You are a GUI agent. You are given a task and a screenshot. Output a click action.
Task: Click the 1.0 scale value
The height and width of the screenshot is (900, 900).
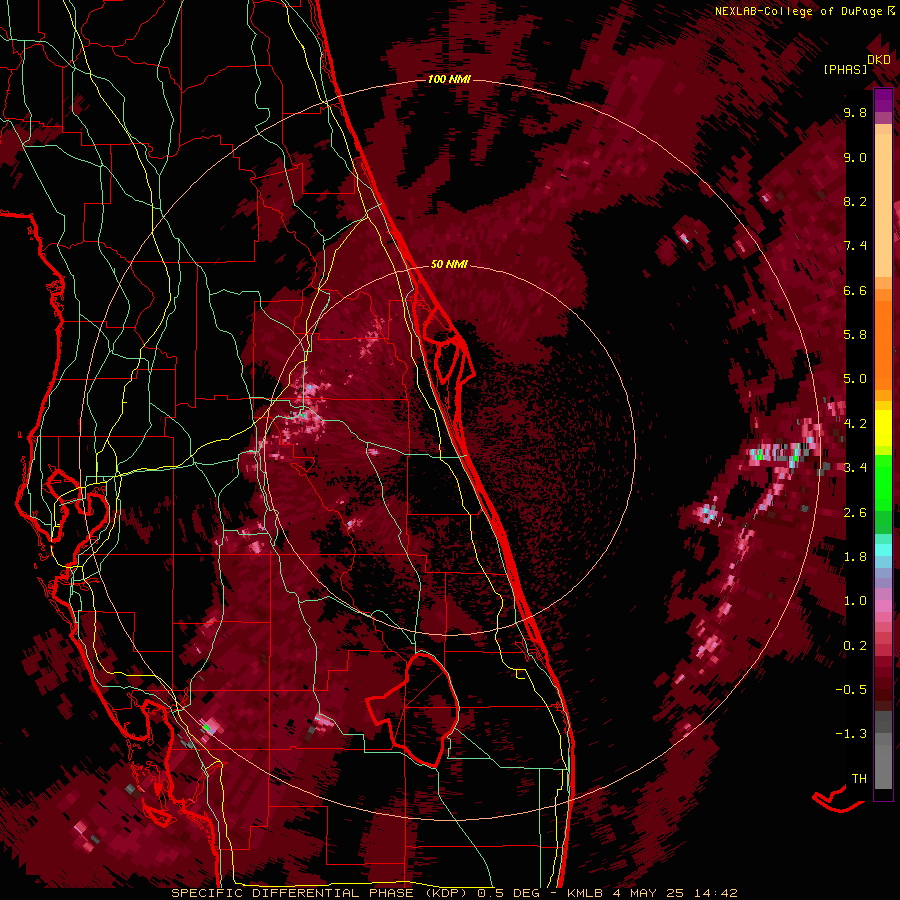855,601
